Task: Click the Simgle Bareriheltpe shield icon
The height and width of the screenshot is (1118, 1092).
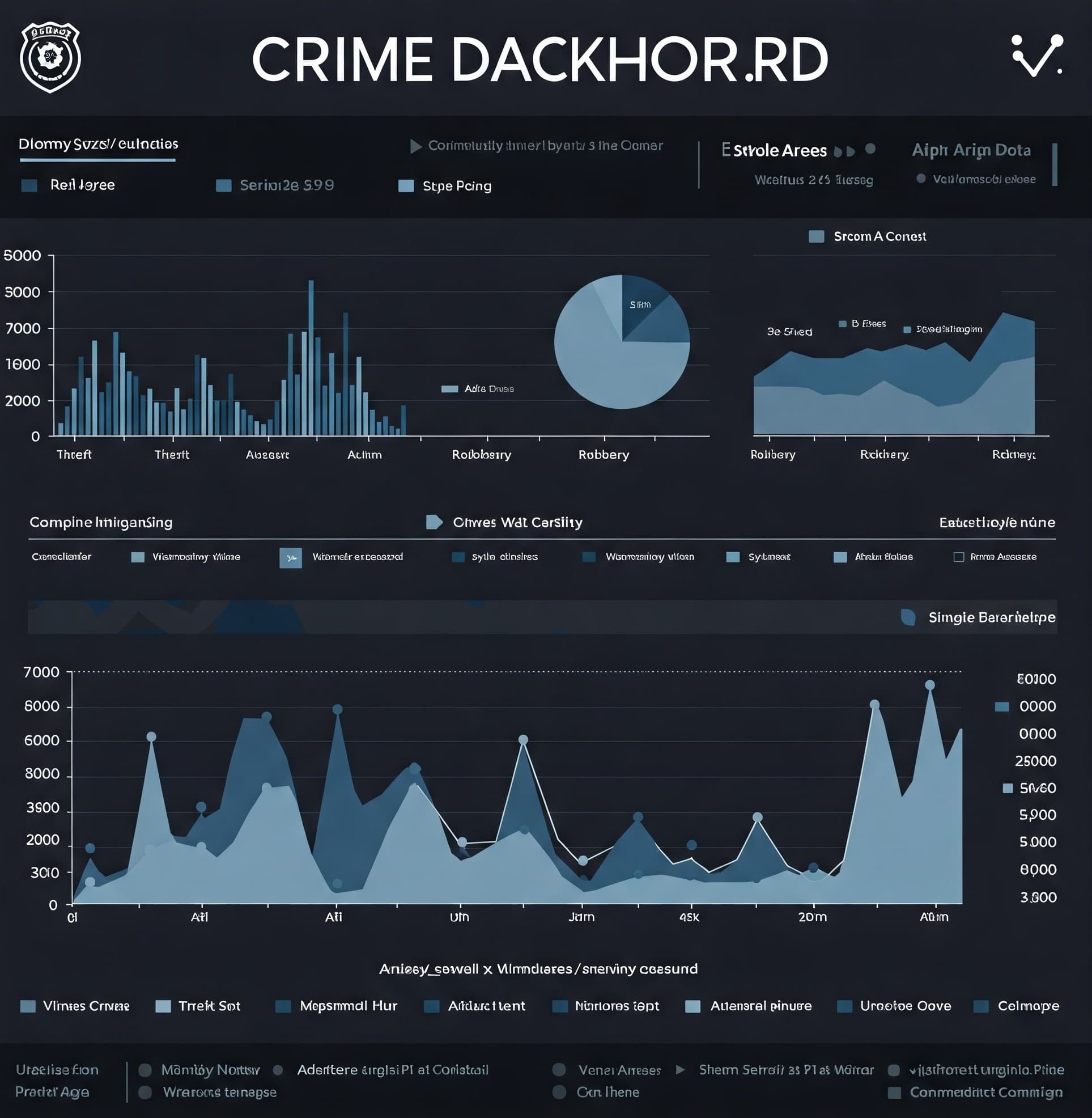Action: tap(908, 617)
